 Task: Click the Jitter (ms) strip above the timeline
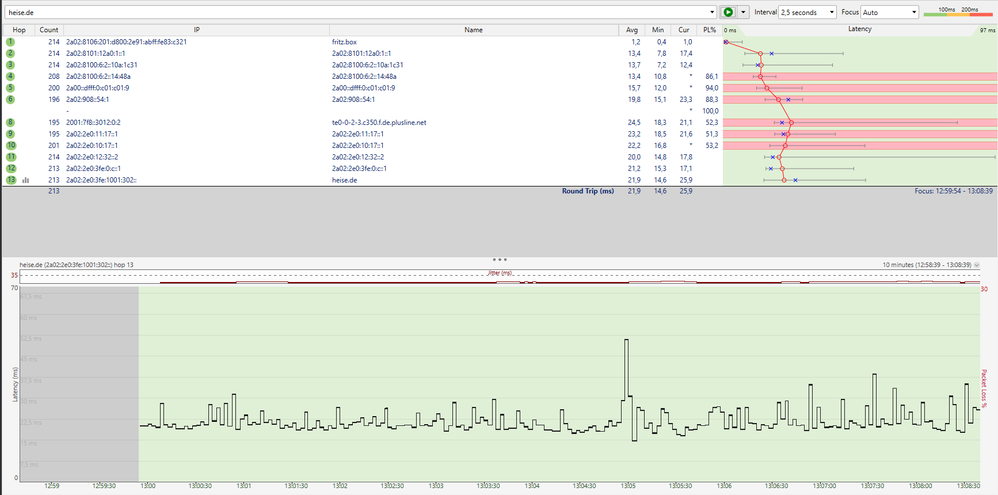(x=499, y=276)
